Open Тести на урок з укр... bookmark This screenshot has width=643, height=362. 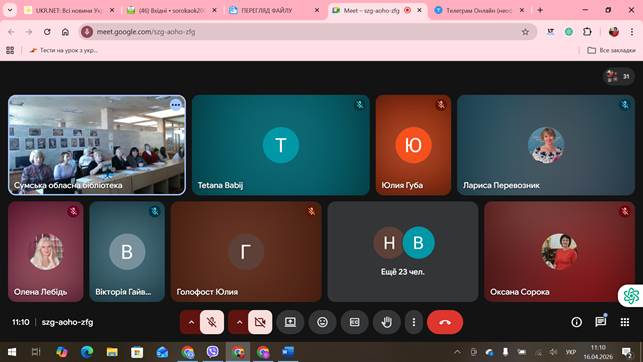64,50
